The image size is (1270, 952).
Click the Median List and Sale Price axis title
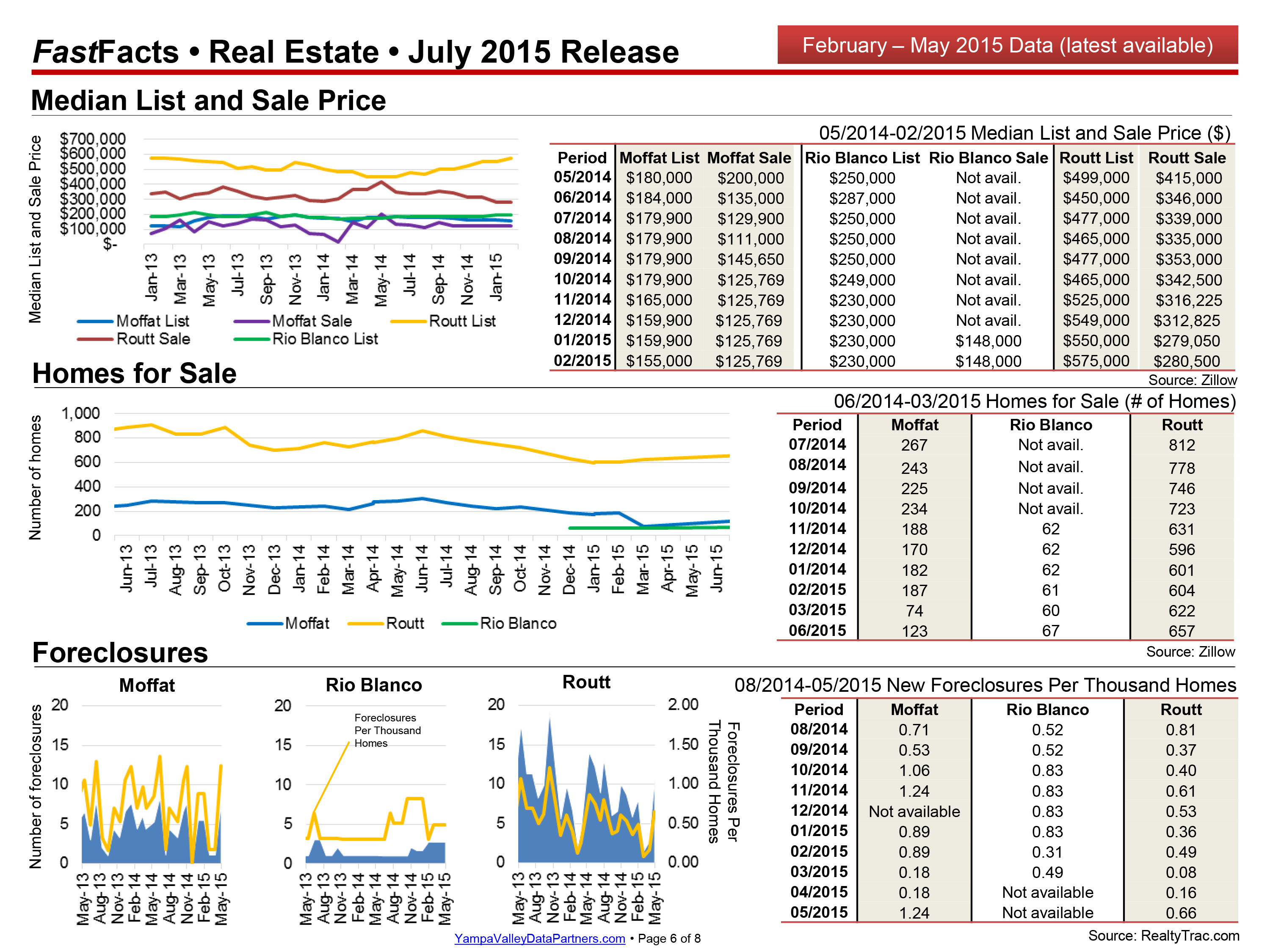pos(36,229)
